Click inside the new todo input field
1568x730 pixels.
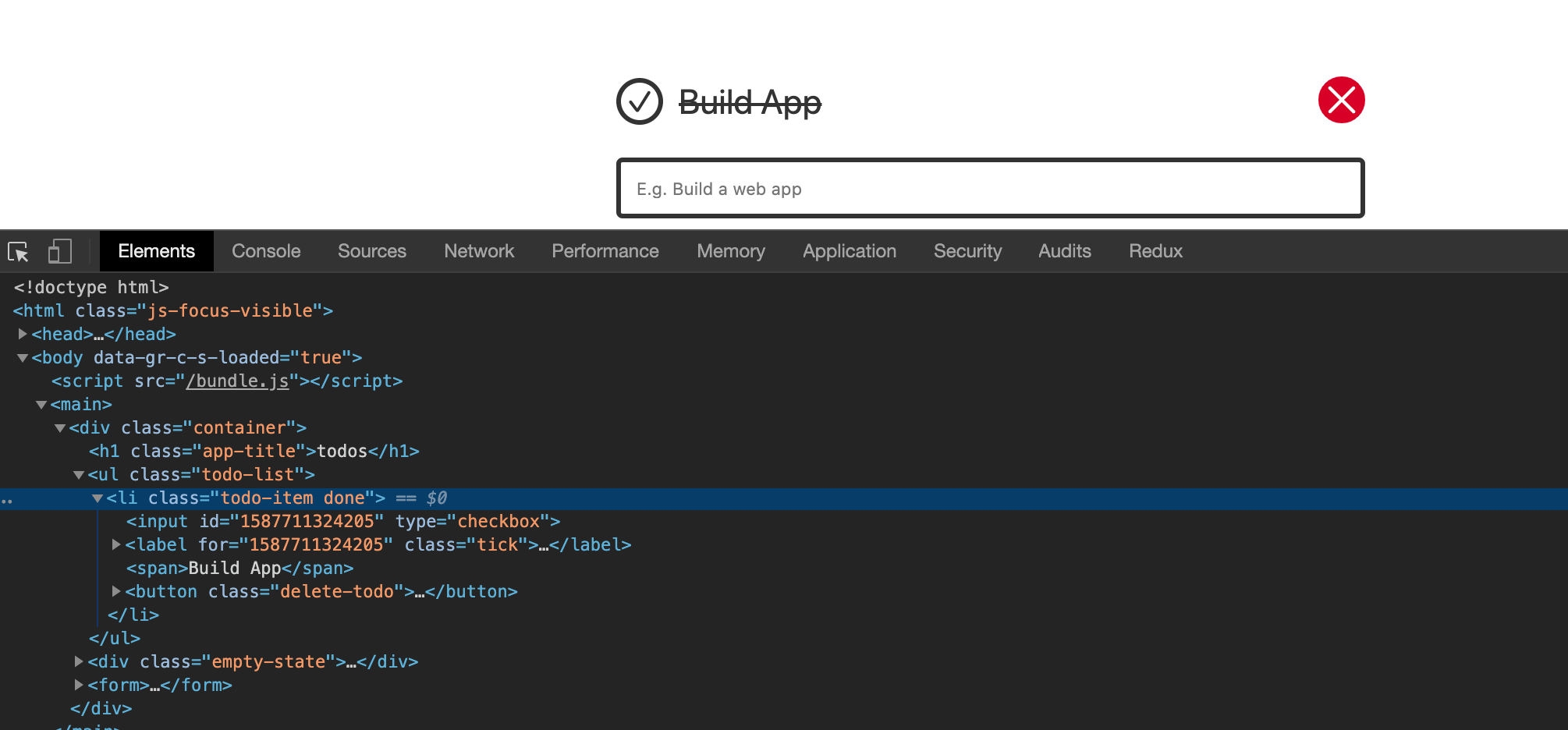point(990,188)
